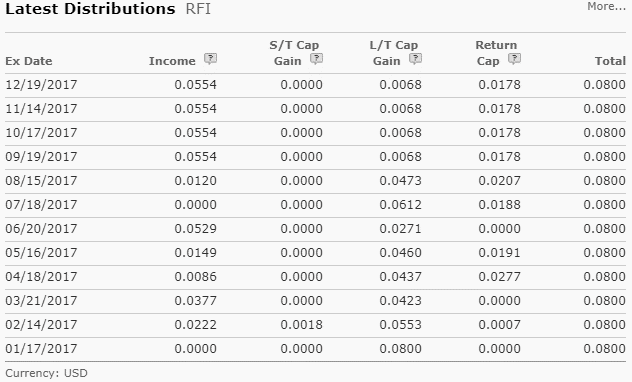Viewport: 632px width, 382px height.
Task: Click the 0.0018 short-term cap gain value
Action: coord(301,325)
